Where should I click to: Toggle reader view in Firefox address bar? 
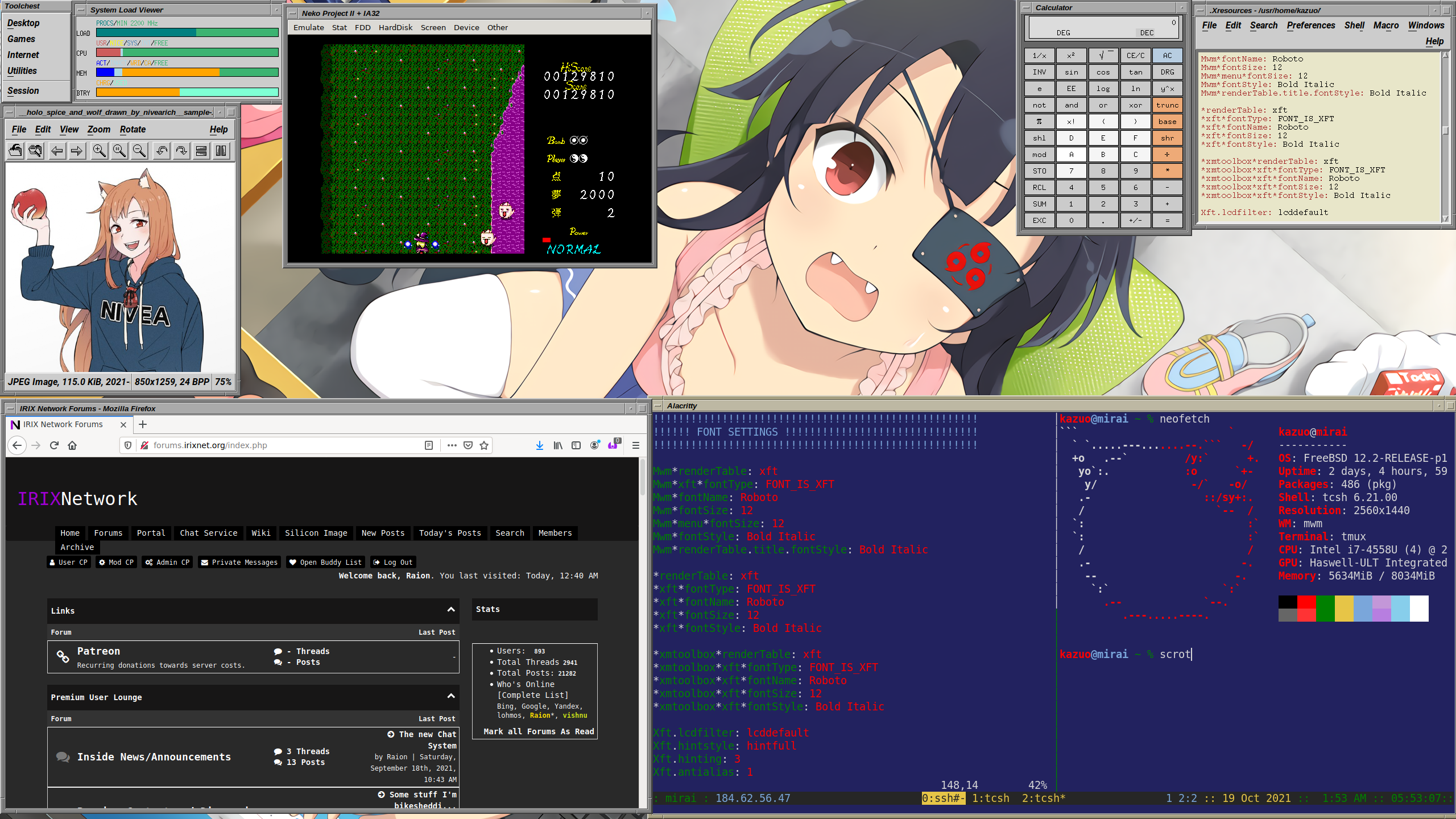point(429,445)
